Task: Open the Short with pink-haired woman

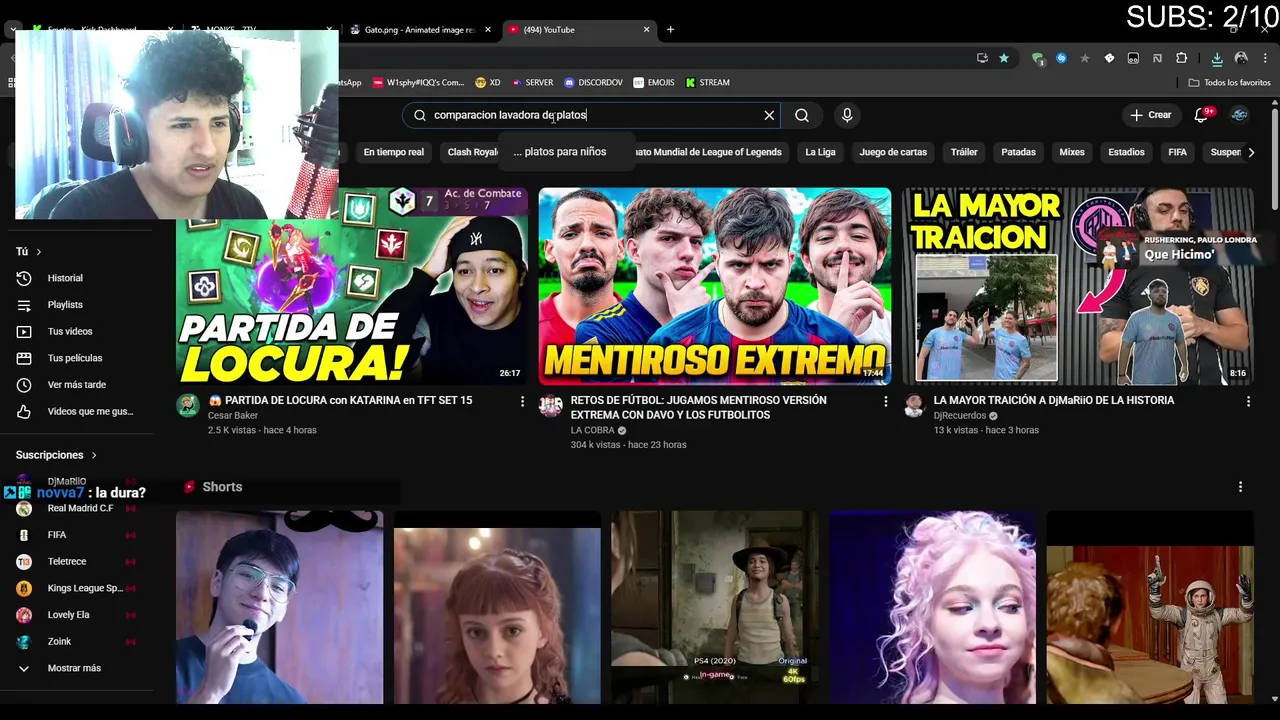Action: pos(932,608)
